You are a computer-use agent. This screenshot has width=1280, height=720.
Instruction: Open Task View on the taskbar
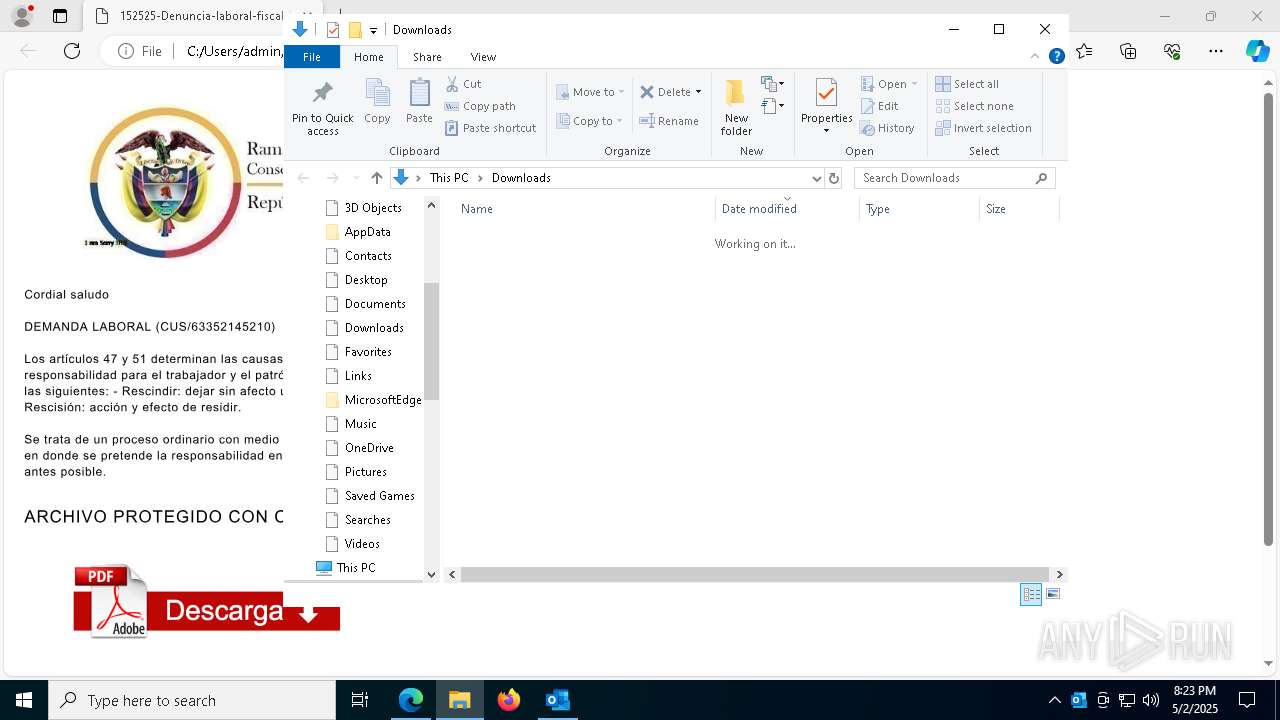360,700
